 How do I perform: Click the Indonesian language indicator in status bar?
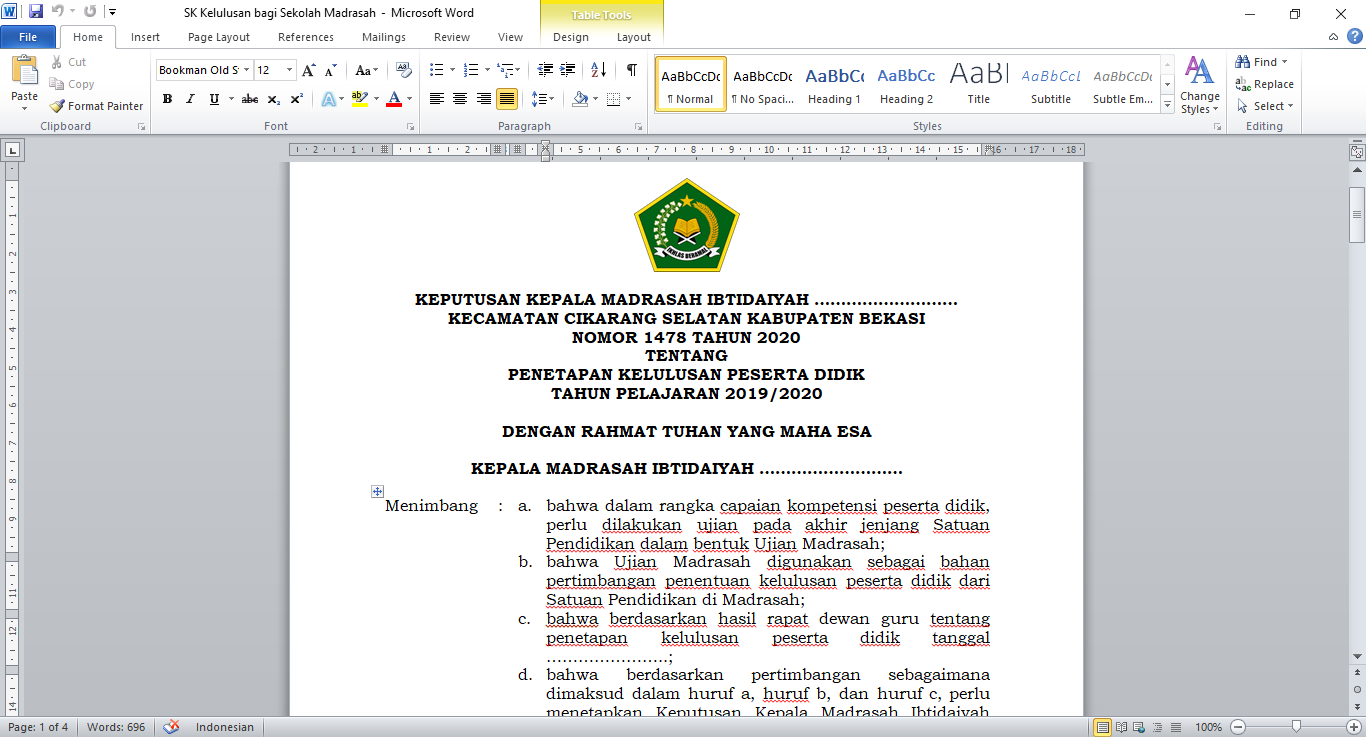coord(224,727)
